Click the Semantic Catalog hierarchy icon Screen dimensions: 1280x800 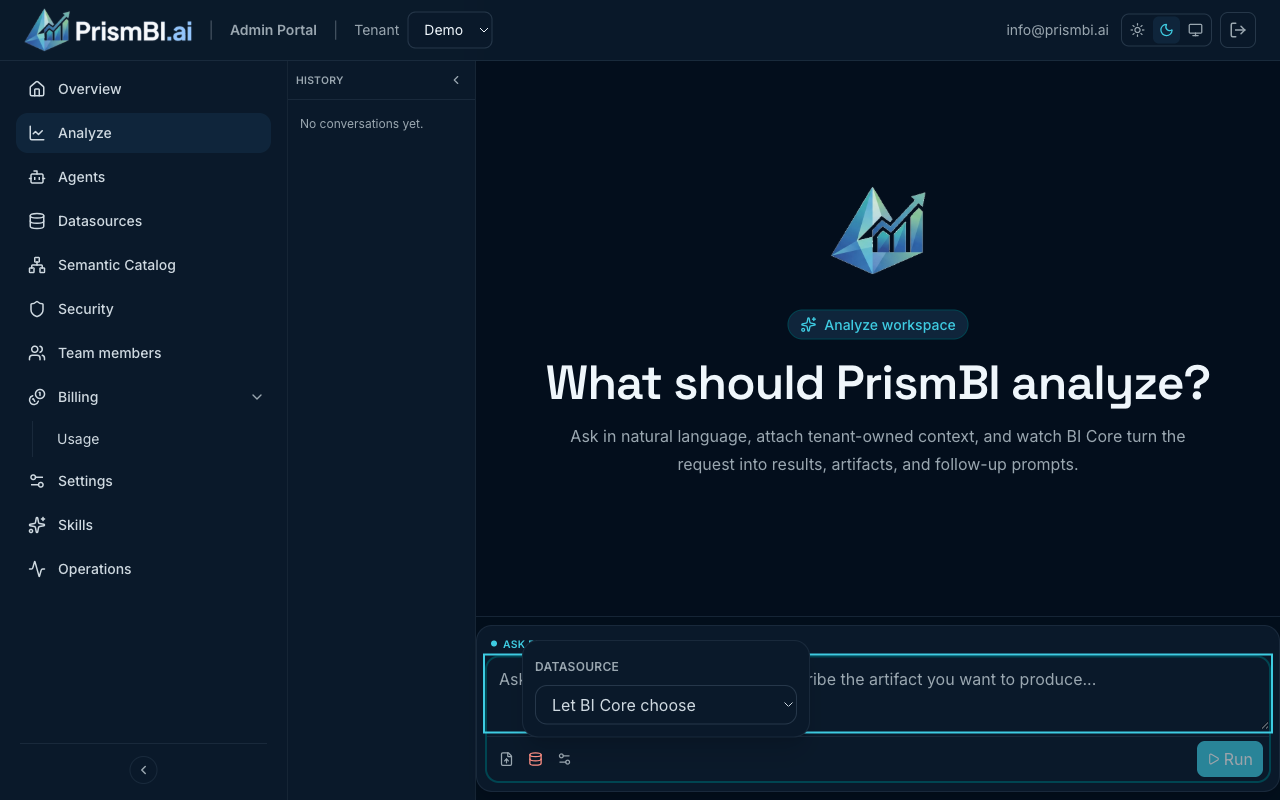tap(37, 265)
